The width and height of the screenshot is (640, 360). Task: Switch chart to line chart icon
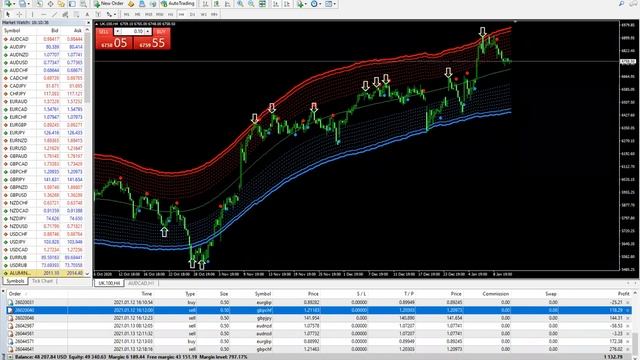227,4
